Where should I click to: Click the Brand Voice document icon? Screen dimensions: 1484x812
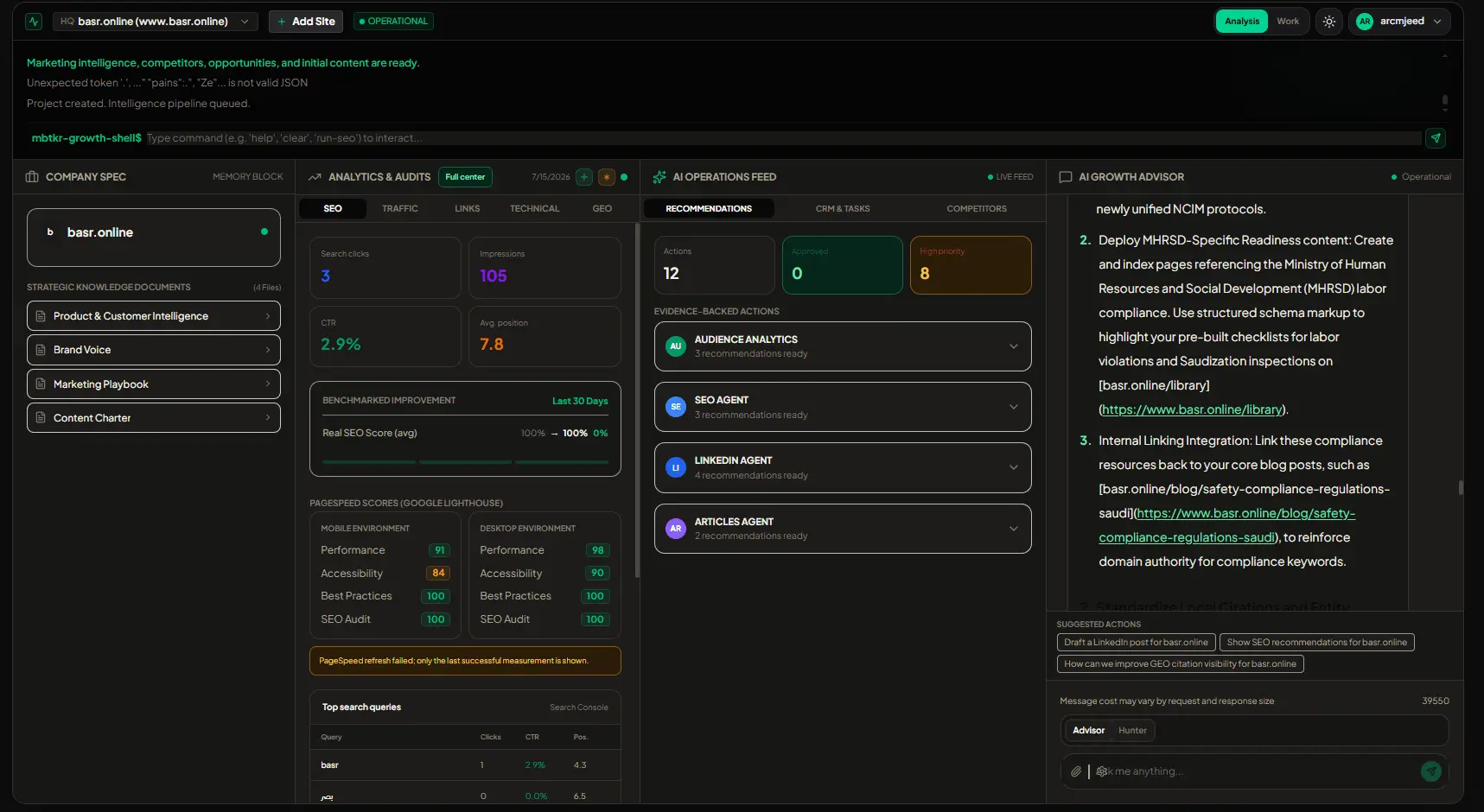tap(41, 350)
